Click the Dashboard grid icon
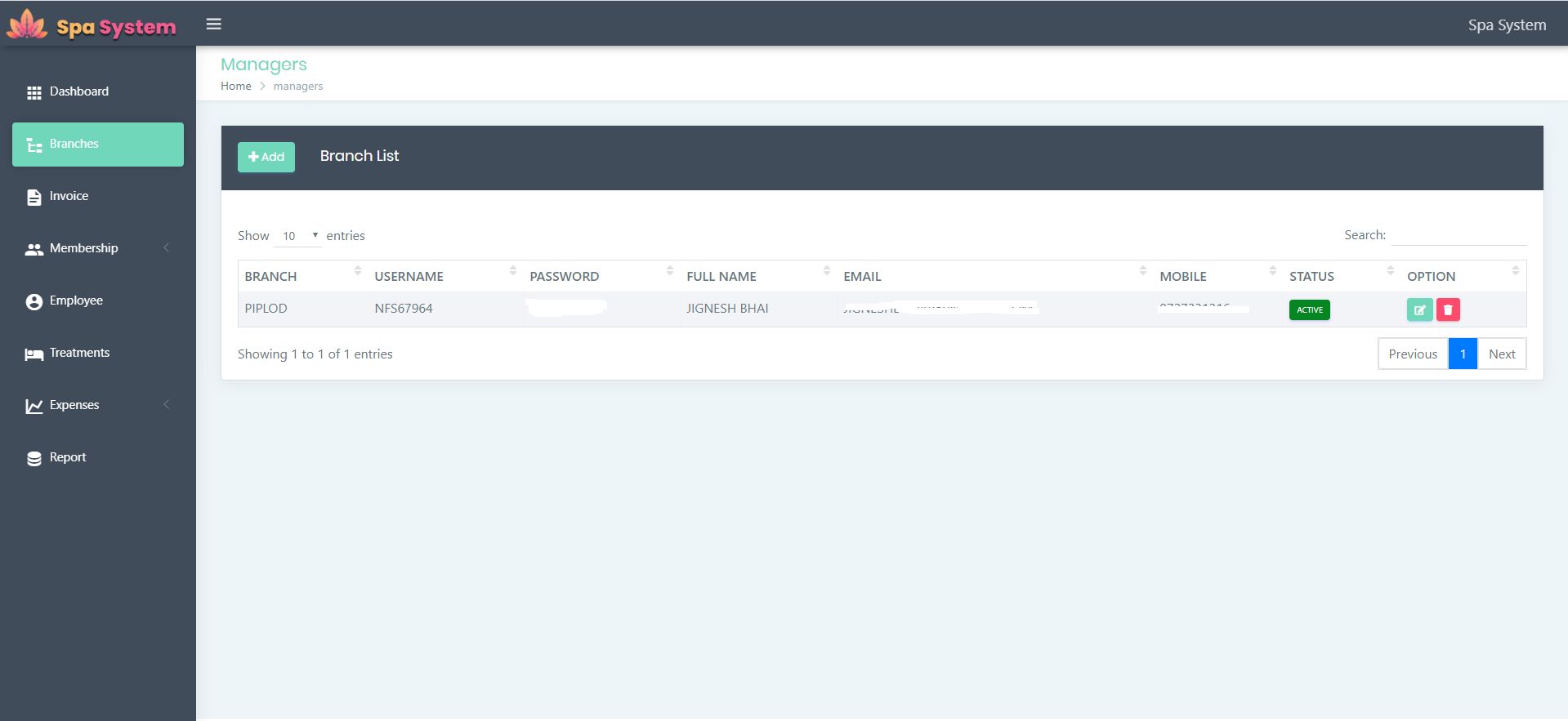Image resolution: width=1568 pixels, height=721 pixels. click(34, 92)
